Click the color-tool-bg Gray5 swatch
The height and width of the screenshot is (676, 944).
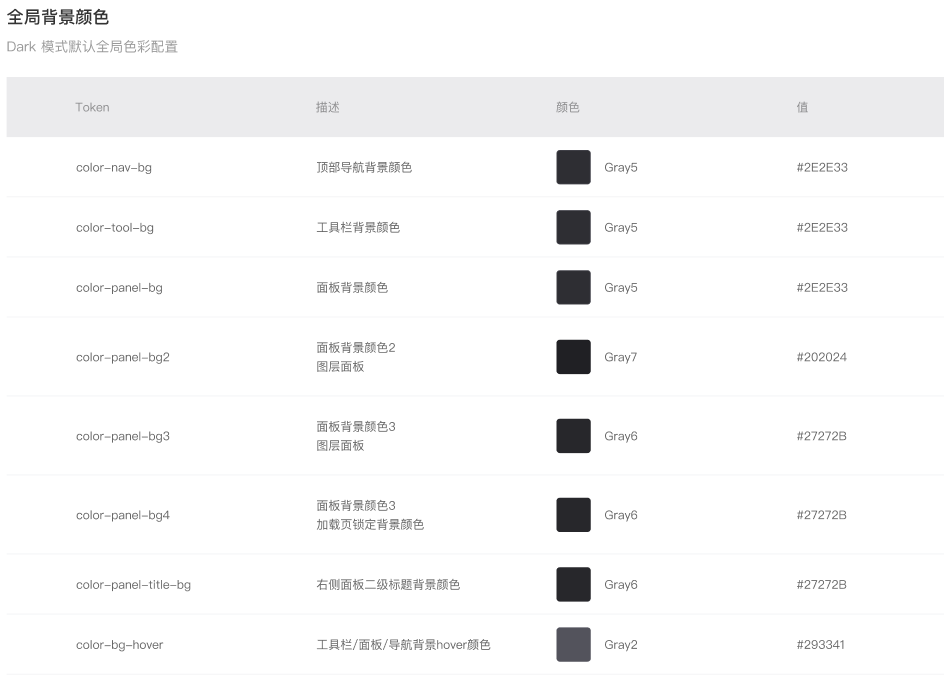coord(573,228)
